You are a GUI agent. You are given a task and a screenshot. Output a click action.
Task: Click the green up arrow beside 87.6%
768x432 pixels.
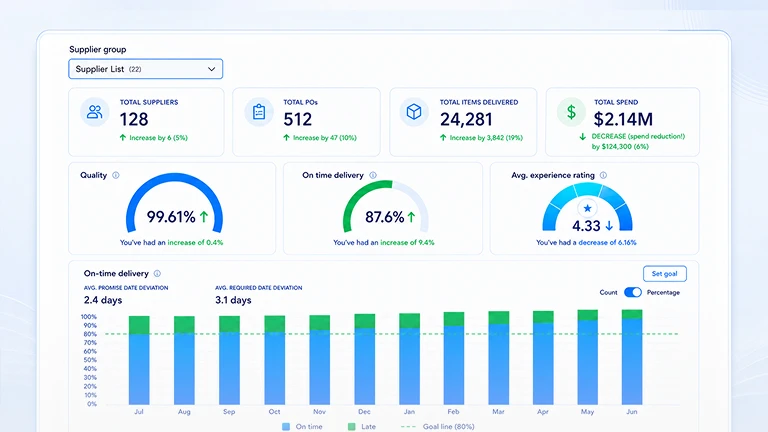[x=411, y=216]
